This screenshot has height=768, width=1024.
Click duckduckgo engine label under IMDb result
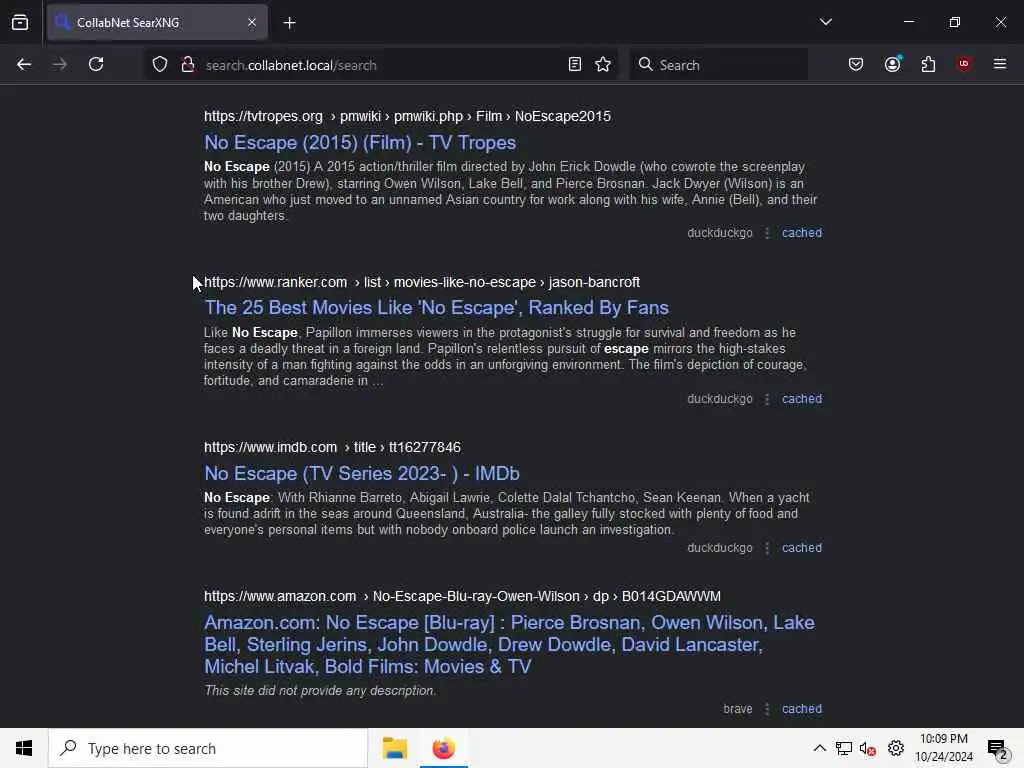720,547
